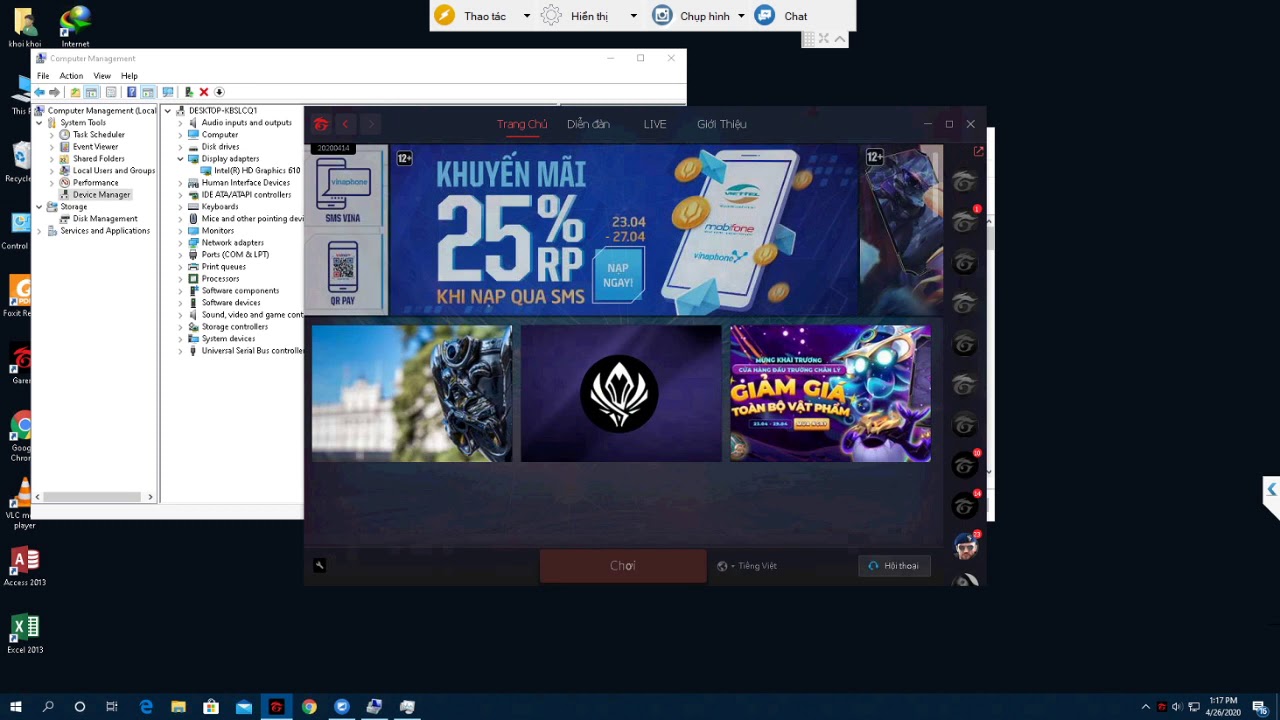This screenshot has height=720, width=1280.
Task: Expand Audio inputs and outputs category
Action: [x=181, y=122]
